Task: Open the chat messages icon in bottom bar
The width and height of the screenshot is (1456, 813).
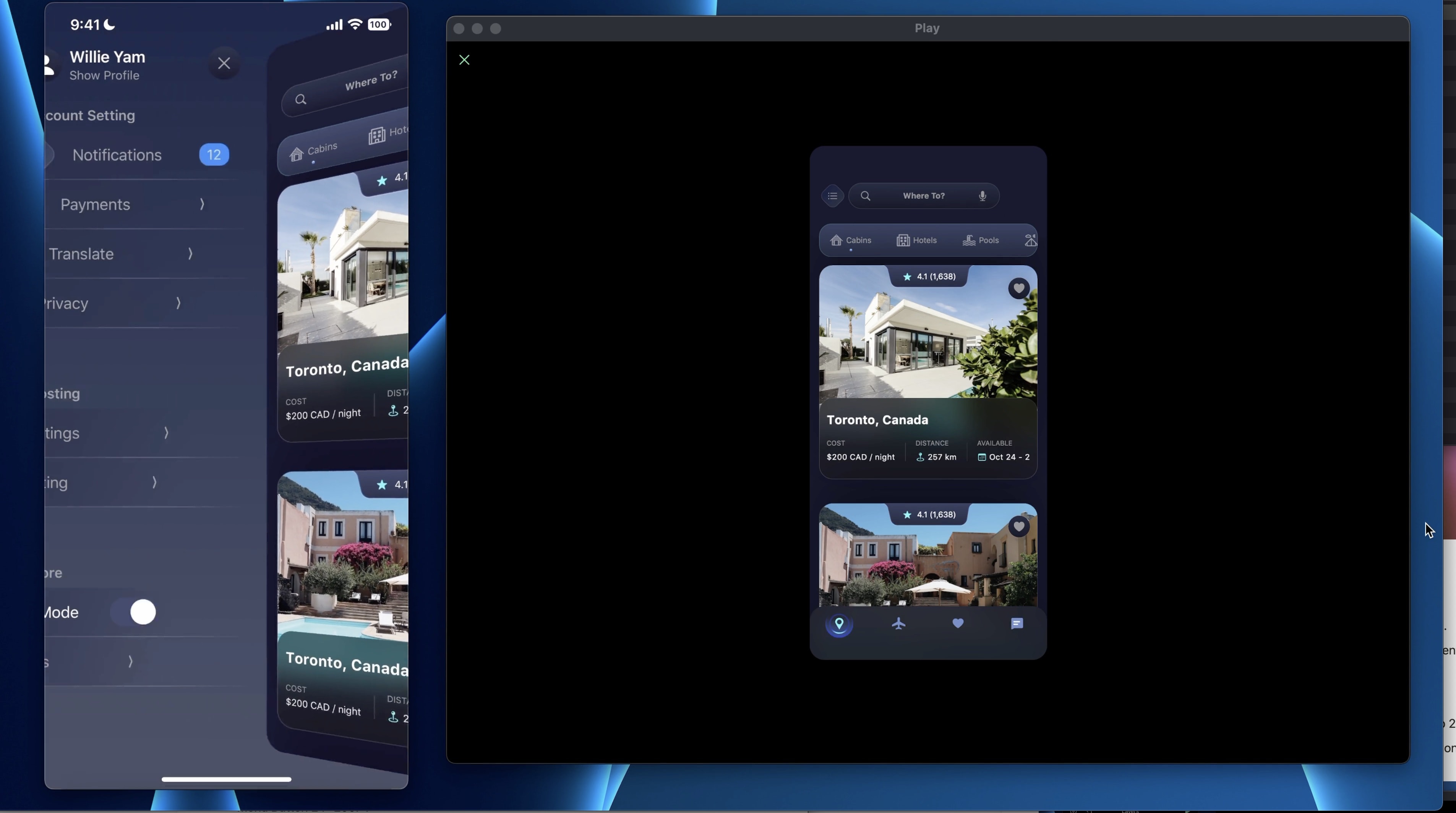Action: [1017, 624]
